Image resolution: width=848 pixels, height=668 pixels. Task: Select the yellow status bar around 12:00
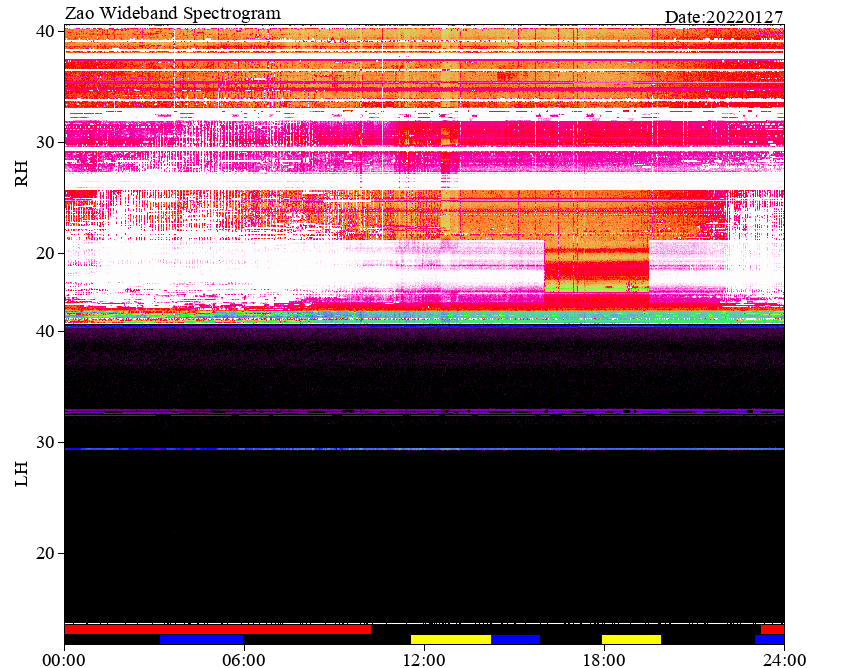point(450,639)
